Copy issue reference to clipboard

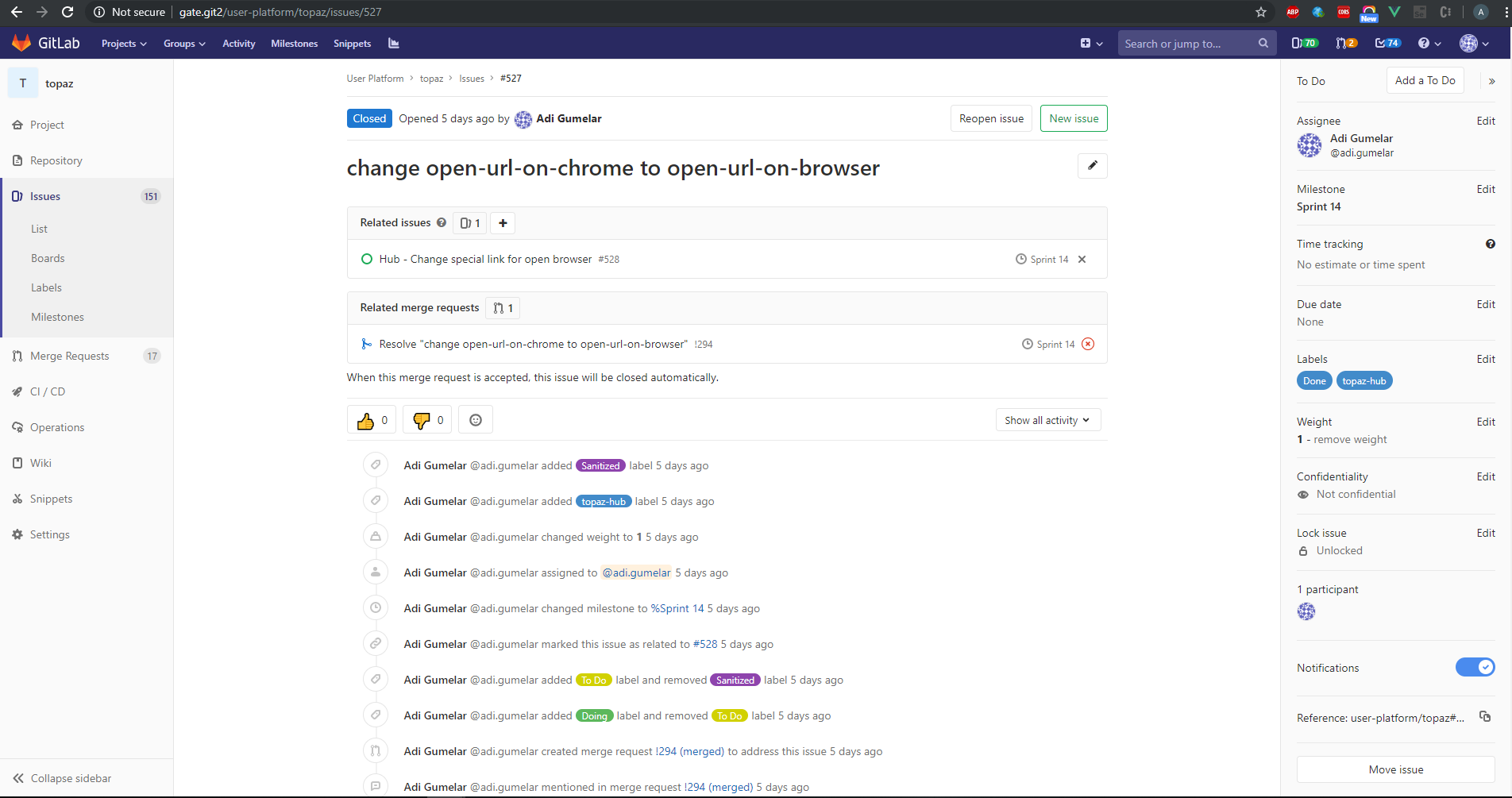click(1485, 717)
